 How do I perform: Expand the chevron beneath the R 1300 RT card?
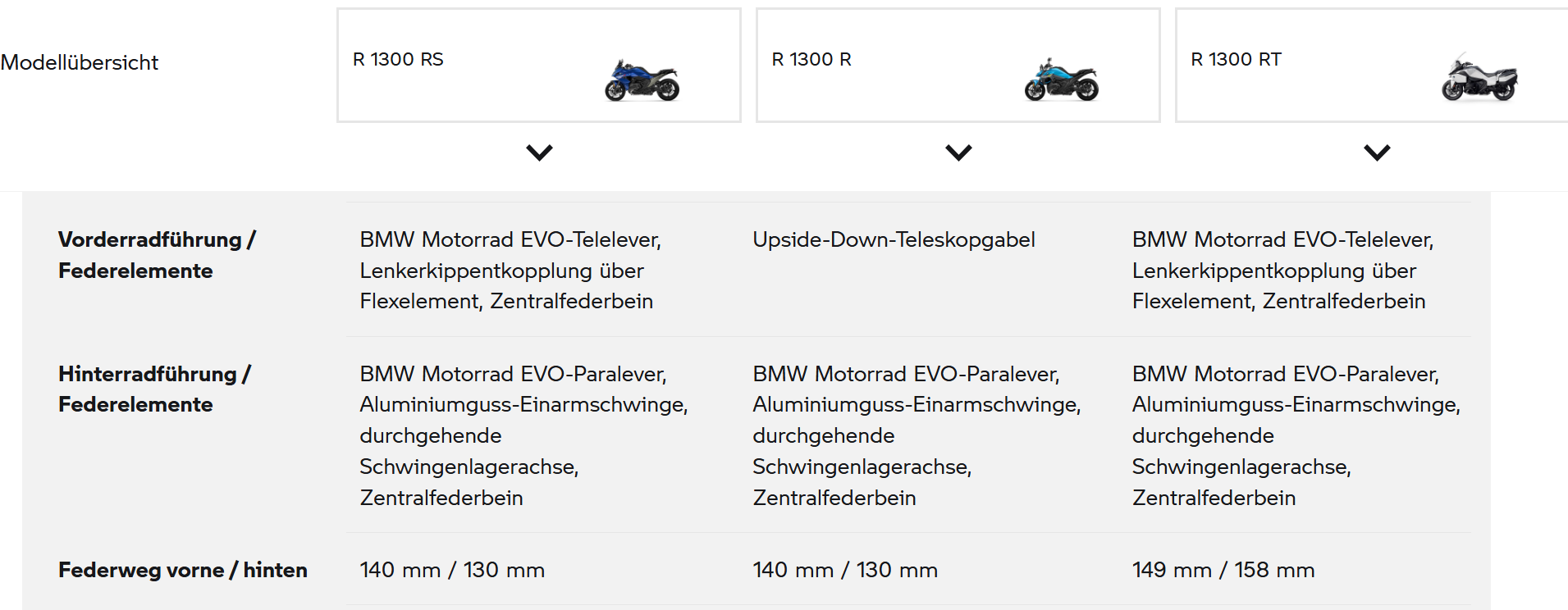click(1377, 152)
